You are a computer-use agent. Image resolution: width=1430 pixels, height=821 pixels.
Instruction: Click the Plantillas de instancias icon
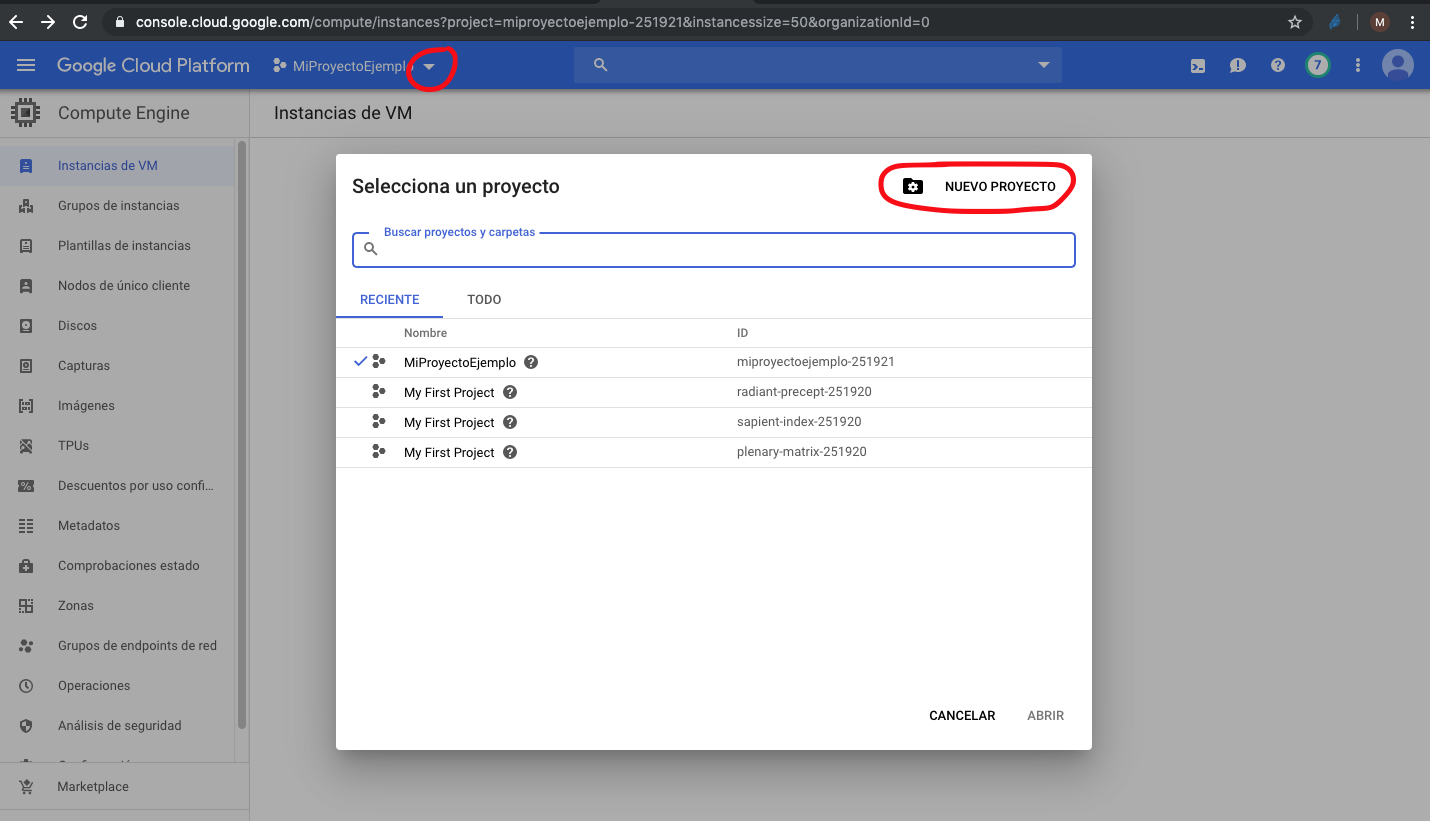tap(26, 246)
